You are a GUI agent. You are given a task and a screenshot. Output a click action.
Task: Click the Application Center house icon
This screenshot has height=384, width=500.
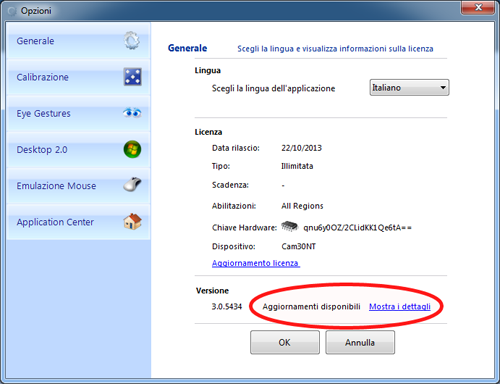point(132,221)
